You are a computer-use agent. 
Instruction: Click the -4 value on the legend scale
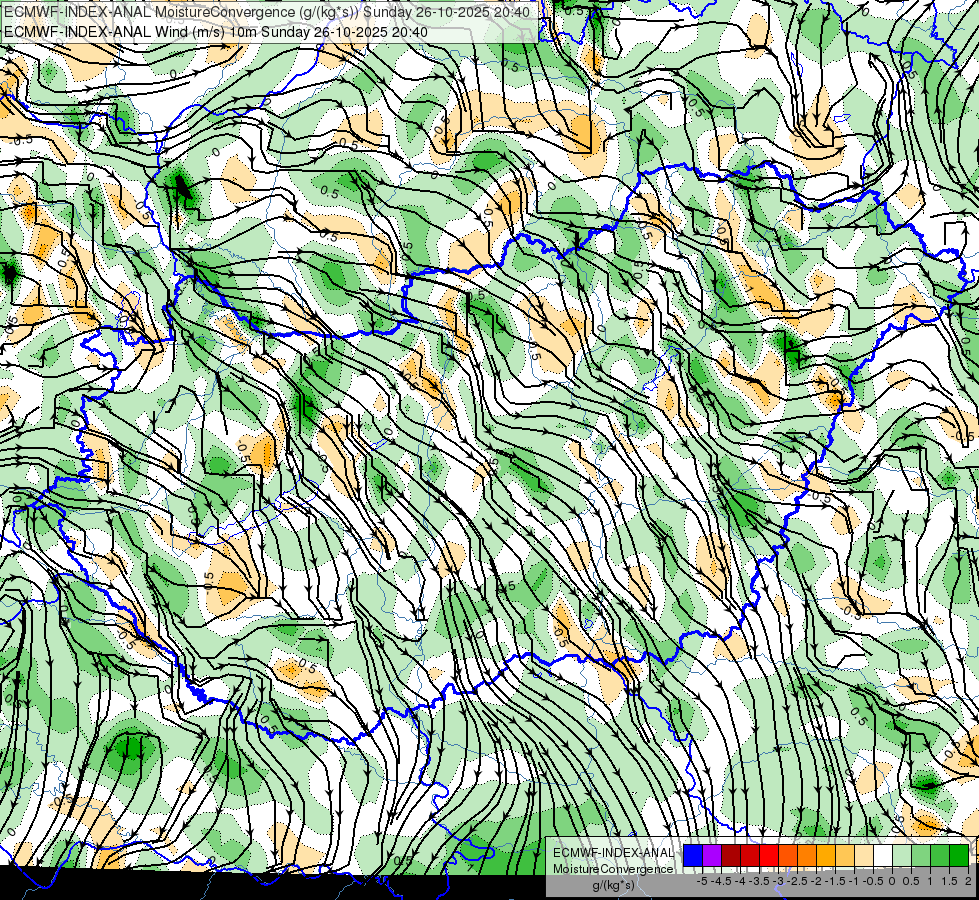click(740, 881)
